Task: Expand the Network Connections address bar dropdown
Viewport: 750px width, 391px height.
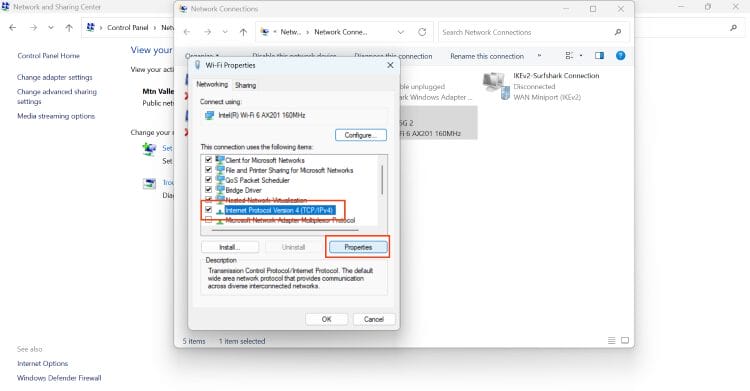Action: pos(401,32)
